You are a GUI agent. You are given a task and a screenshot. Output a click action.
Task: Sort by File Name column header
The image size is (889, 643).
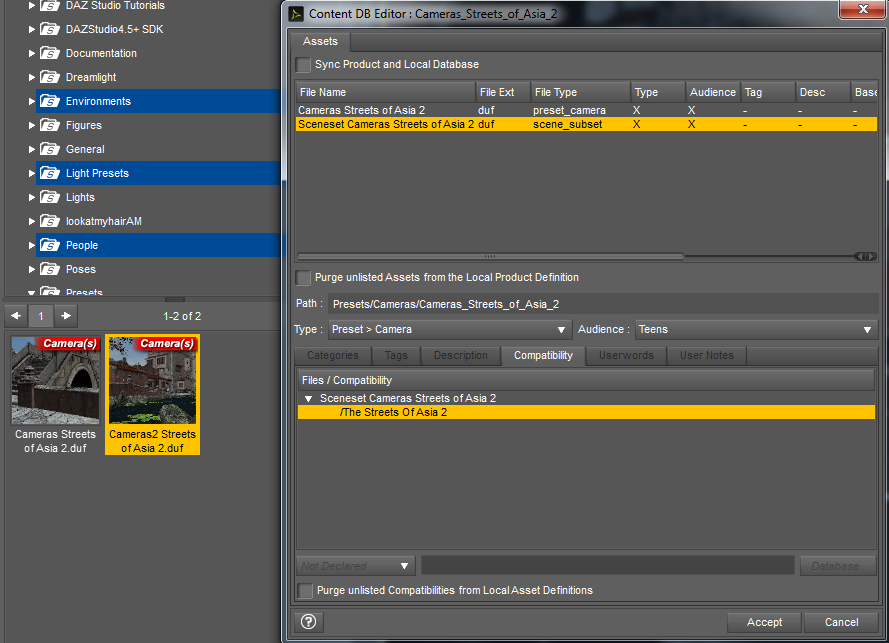point(386,92)
